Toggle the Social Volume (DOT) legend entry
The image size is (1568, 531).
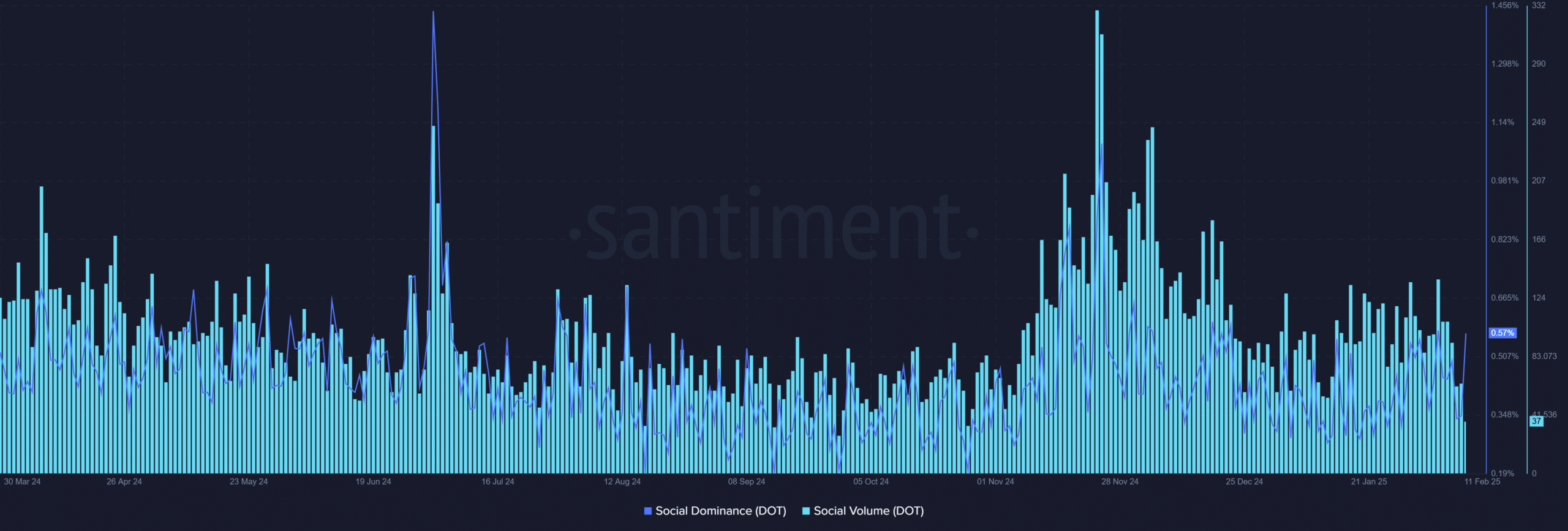pos(863,511)
